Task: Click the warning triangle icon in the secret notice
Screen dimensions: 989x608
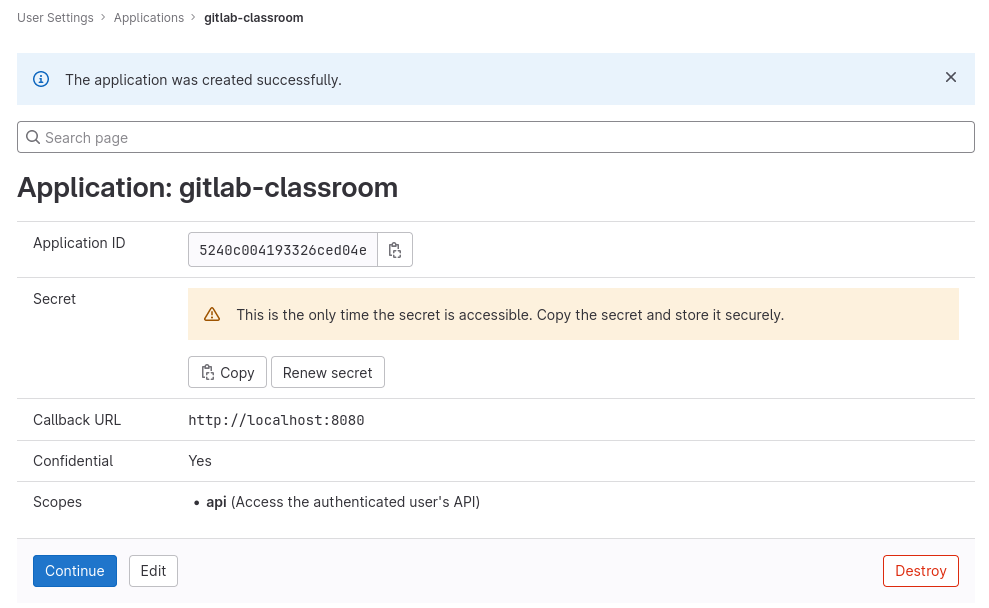Action: point(211,313)
